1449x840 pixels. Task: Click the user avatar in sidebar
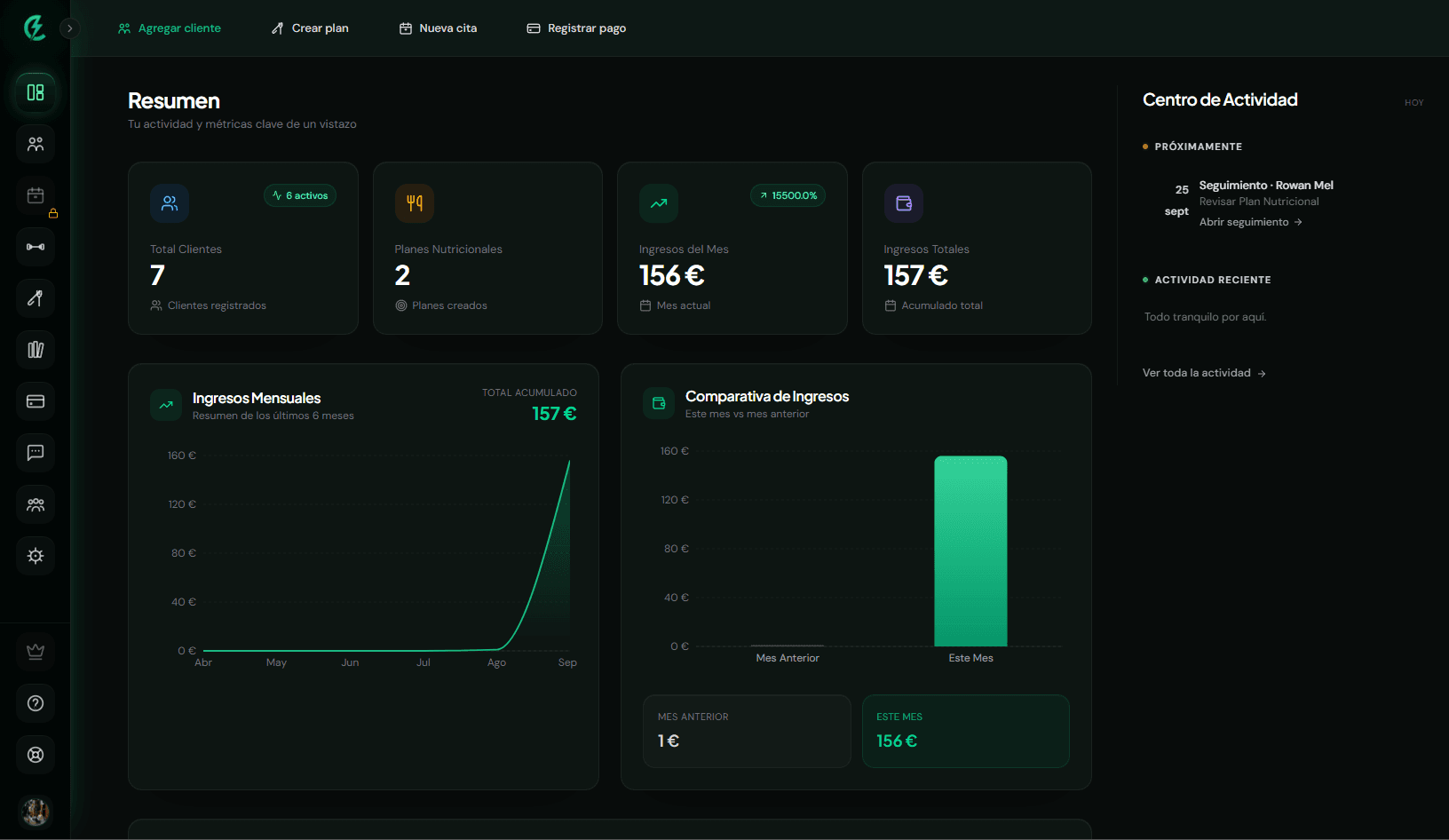point(36,812)
